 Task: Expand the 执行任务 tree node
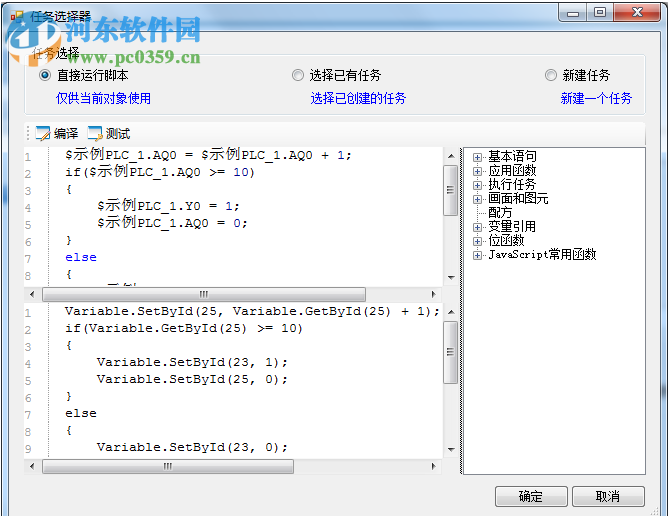(477, 185)
